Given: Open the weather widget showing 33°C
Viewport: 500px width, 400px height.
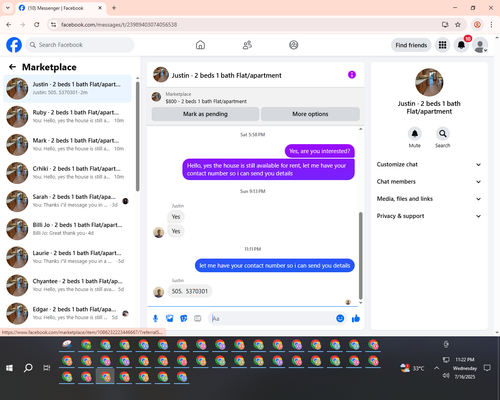Looking at the screenshot, I should click(413, 368).
